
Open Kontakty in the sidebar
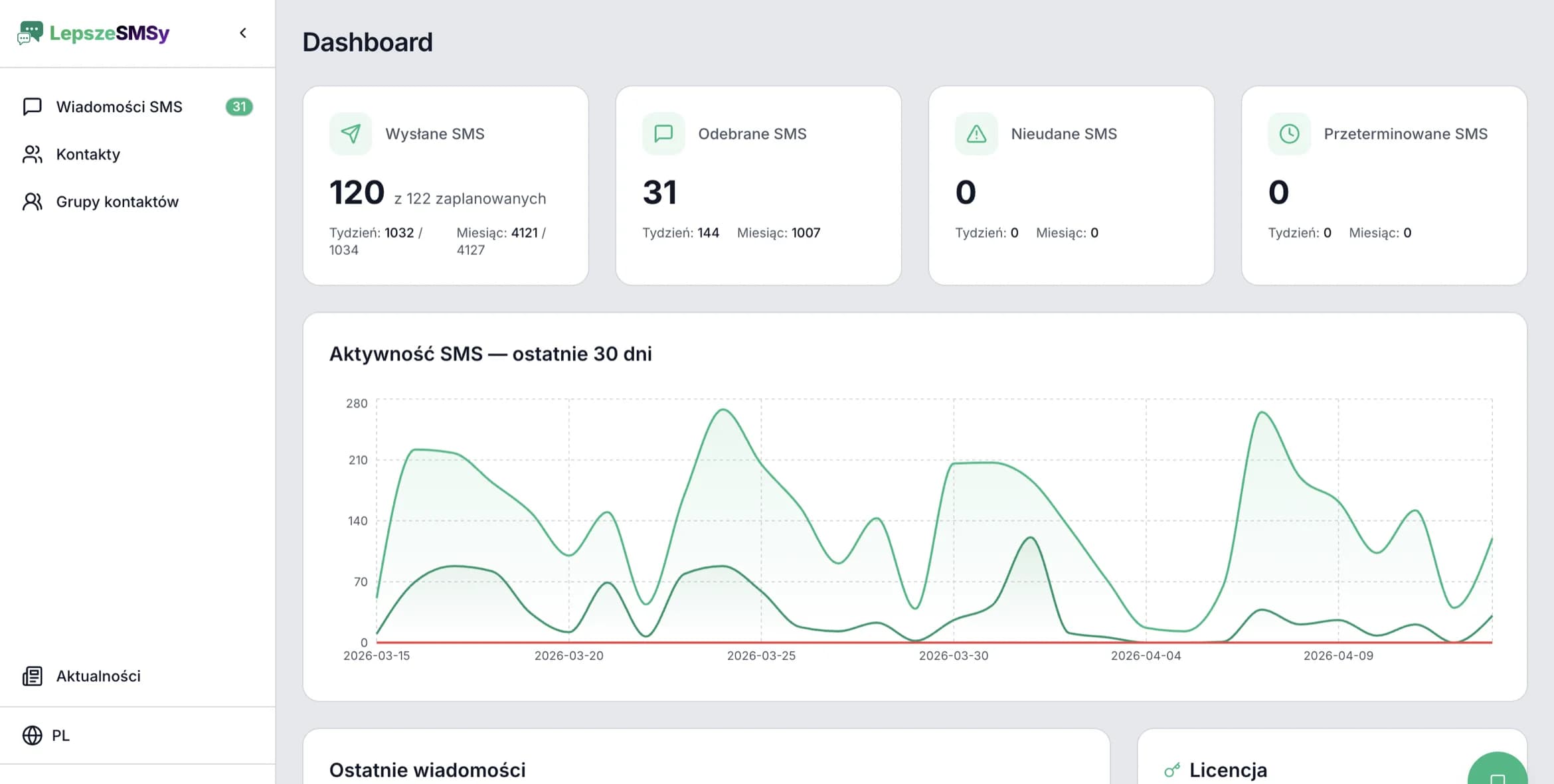pyautogui.click(x=137, y=154)
